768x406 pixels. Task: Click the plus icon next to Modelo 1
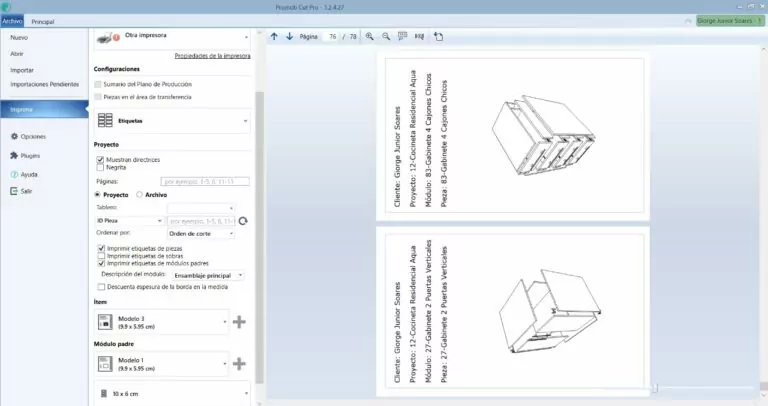[239, 363]
